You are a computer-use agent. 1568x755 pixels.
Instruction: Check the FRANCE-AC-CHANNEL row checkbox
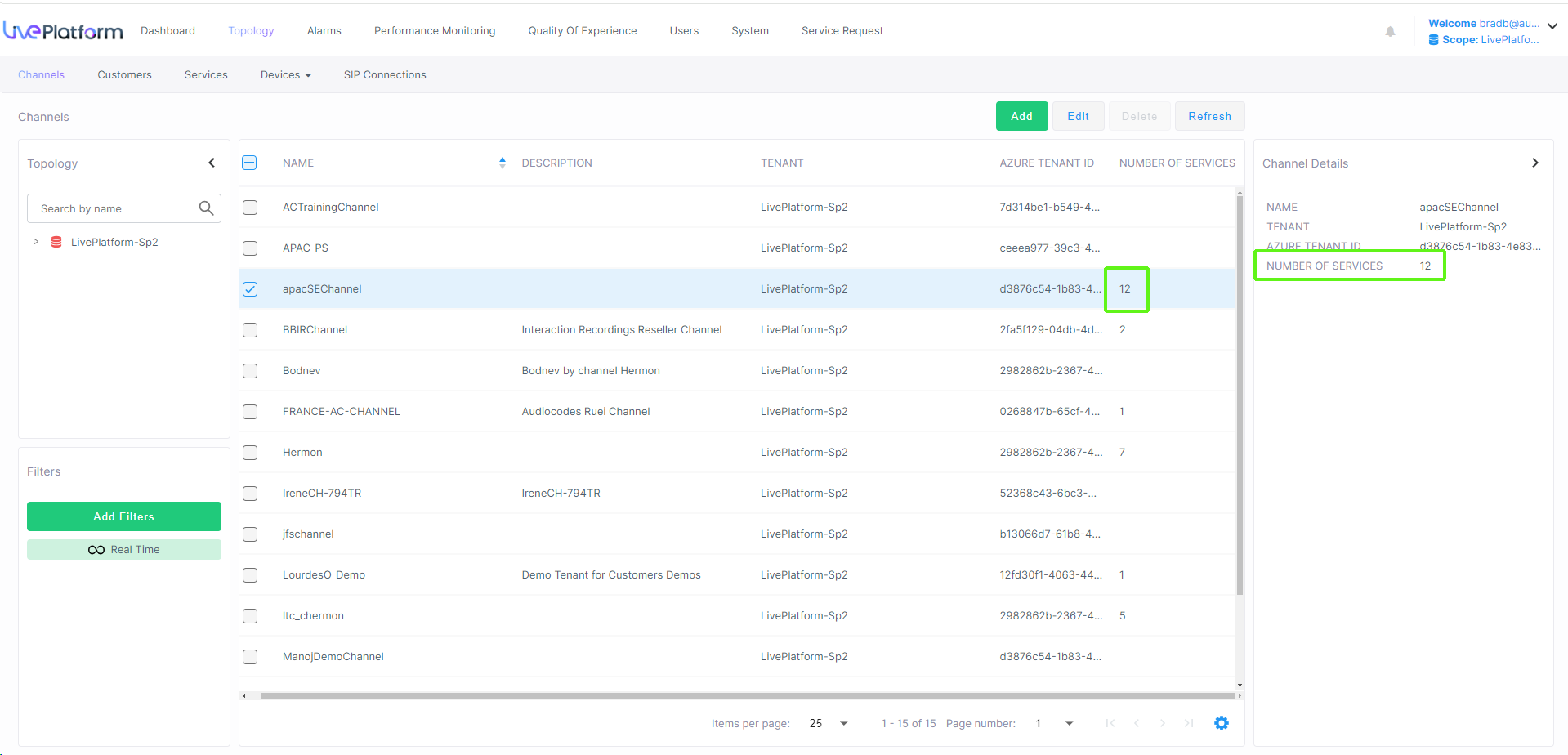click(x=250, y=412)
